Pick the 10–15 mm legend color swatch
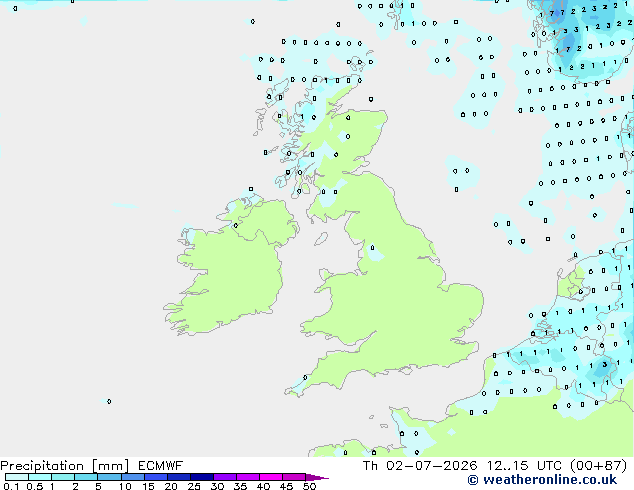This screenshot has height=490, width=634. [132, 477]
